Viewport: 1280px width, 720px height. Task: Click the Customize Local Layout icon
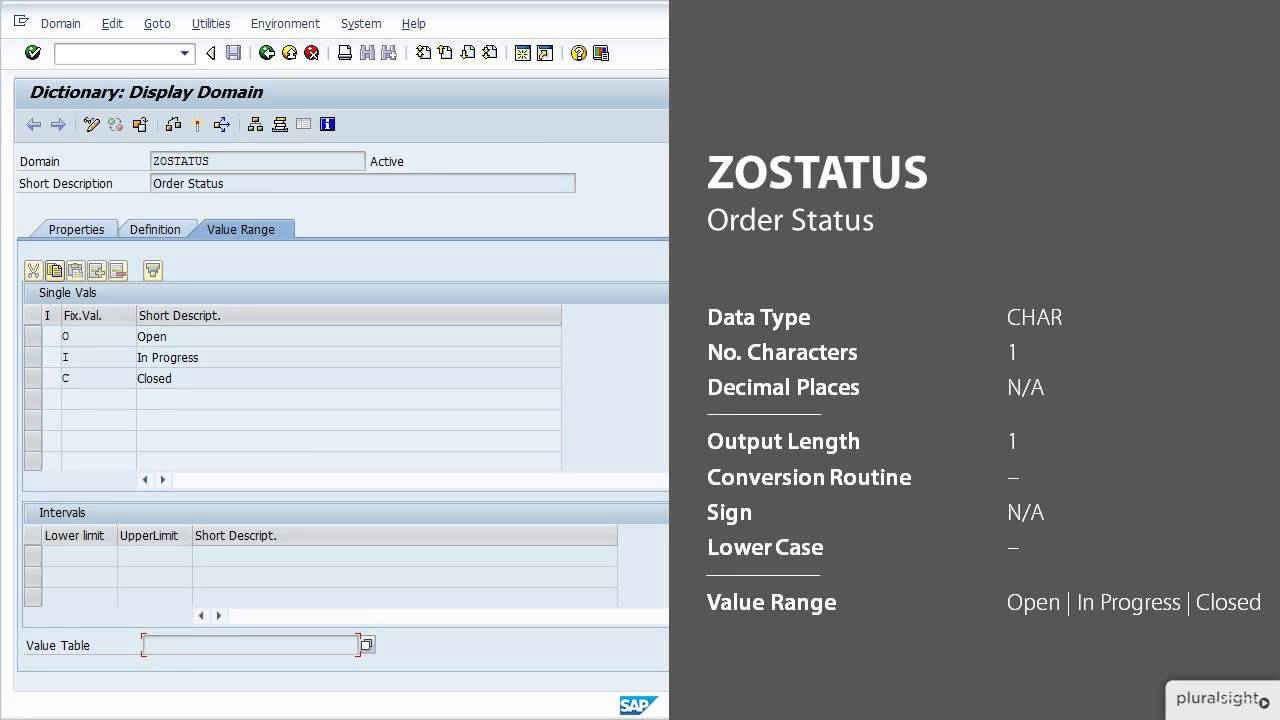pos(601,53)
